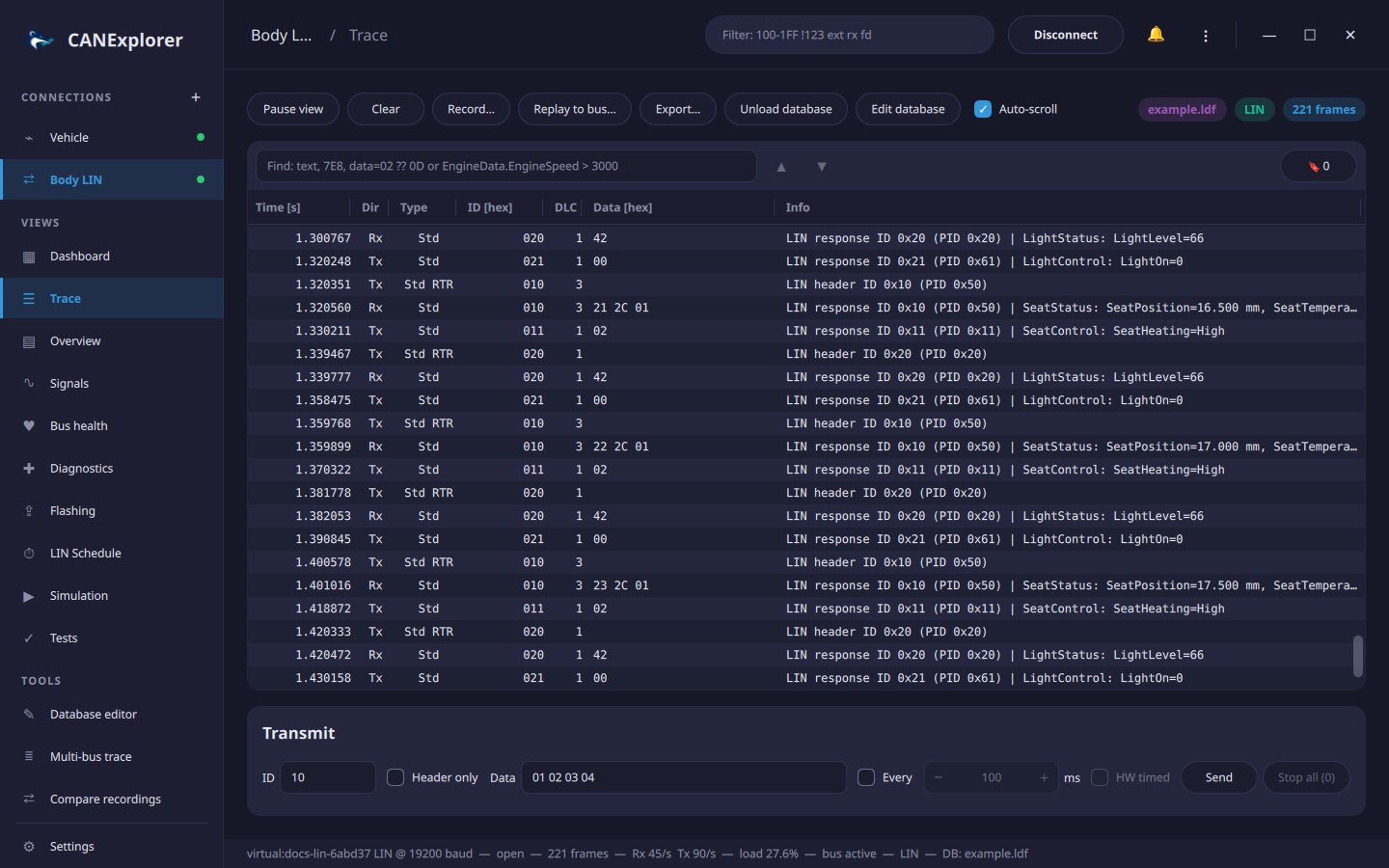Jump to next find result arrow
The width and height of the screenshot is (1389, 868).
822,166
